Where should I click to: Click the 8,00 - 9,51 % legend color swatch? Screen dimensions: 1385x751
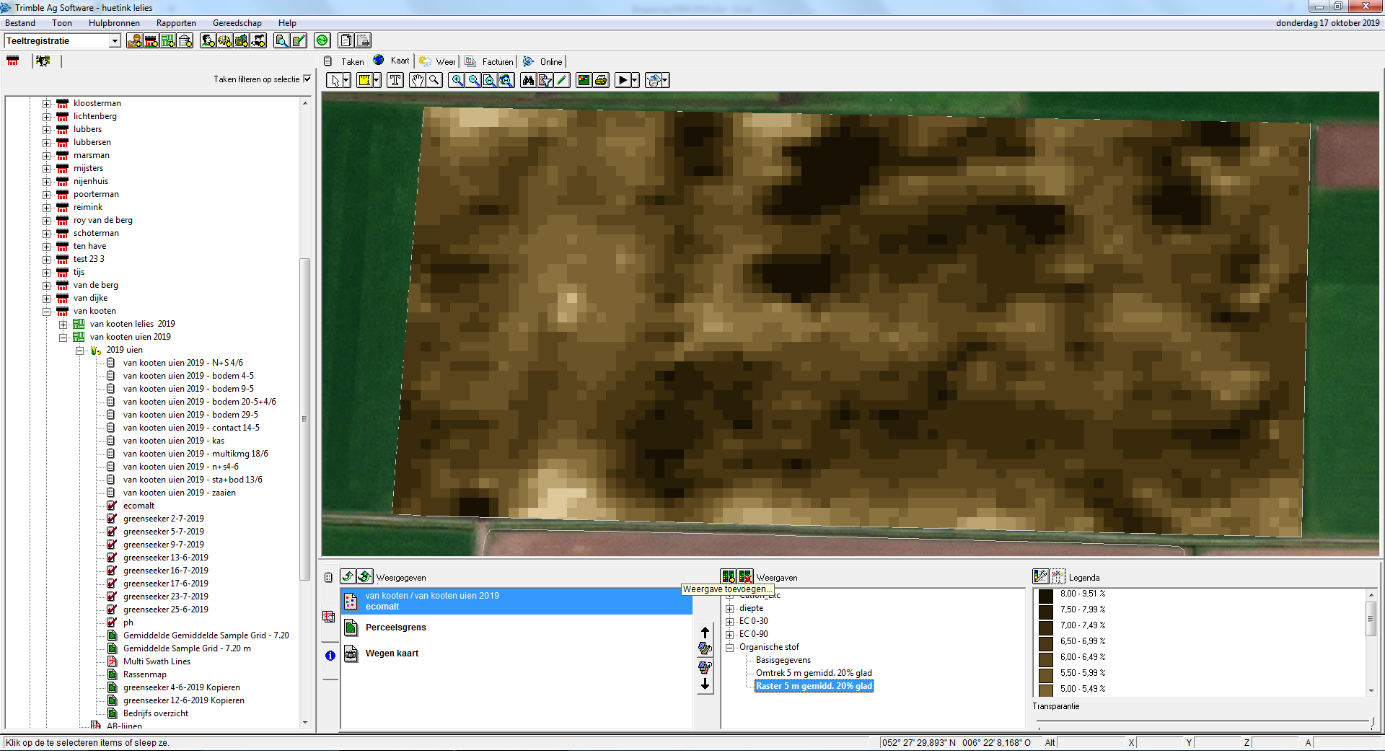coord(1046,595)
